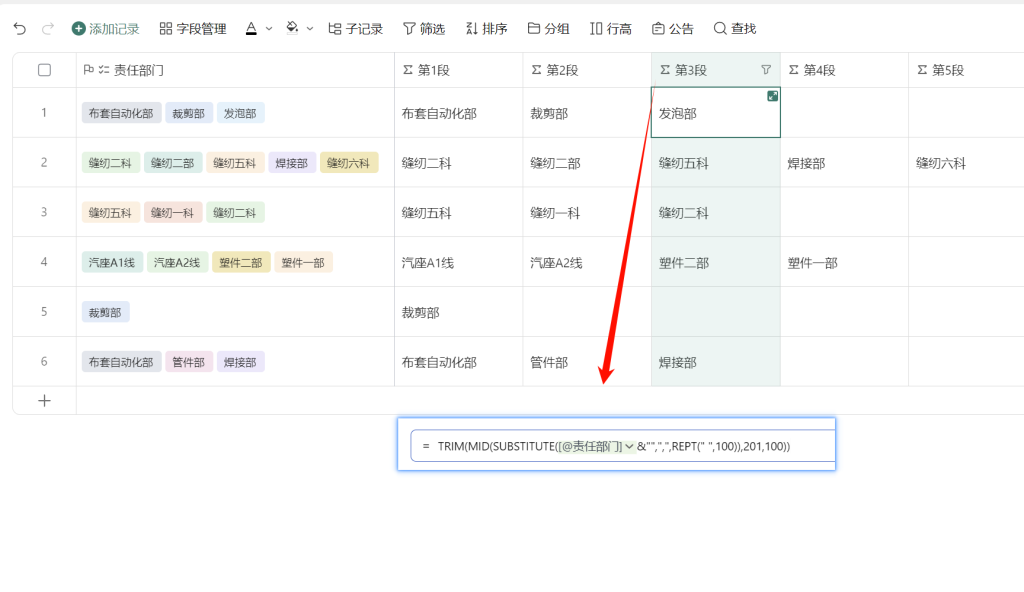This screenshot has width=1024, height=592.
Task: Tick the select-all checkbox in header
Action: [44, 70]
